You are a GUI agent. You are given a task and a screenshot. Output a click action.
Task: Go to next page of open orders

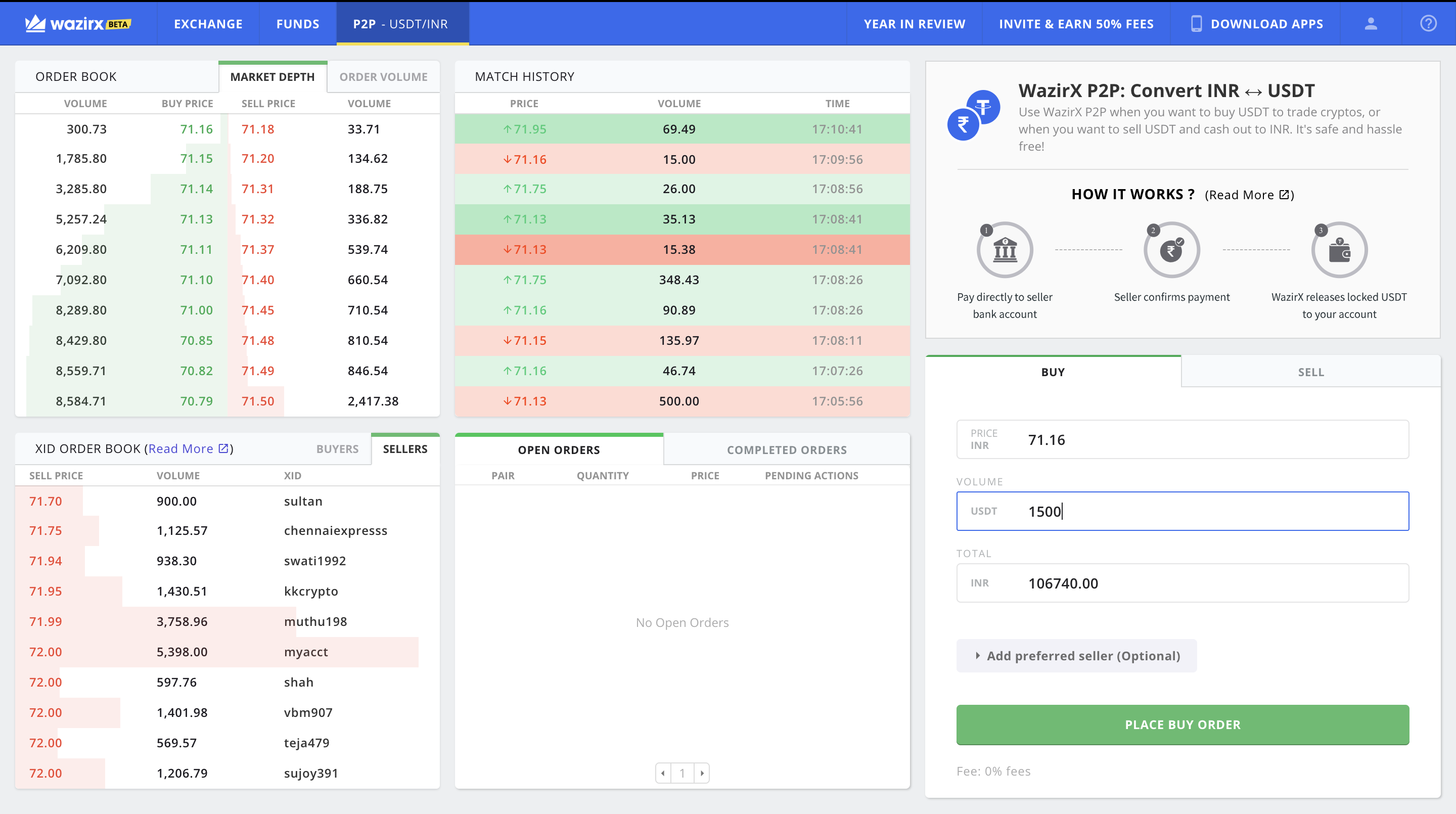point(702,773)
